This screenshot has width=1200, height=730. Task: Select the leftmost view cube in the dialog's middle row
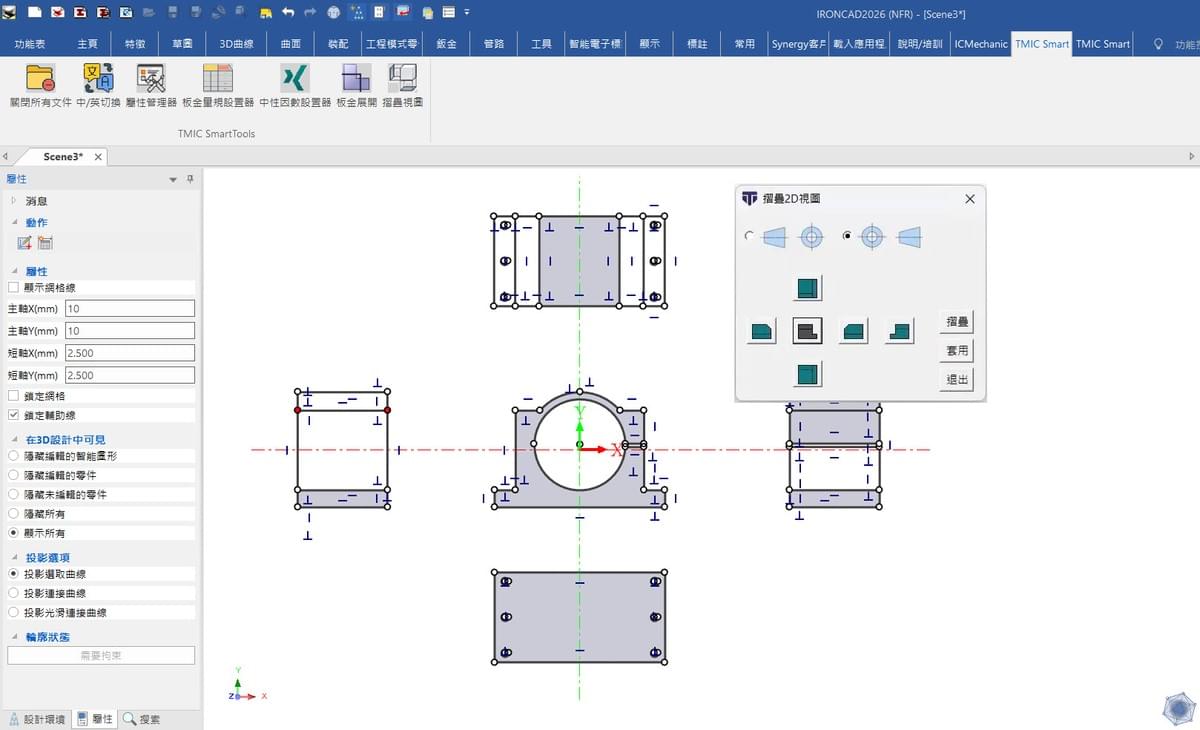click(762, 331)
